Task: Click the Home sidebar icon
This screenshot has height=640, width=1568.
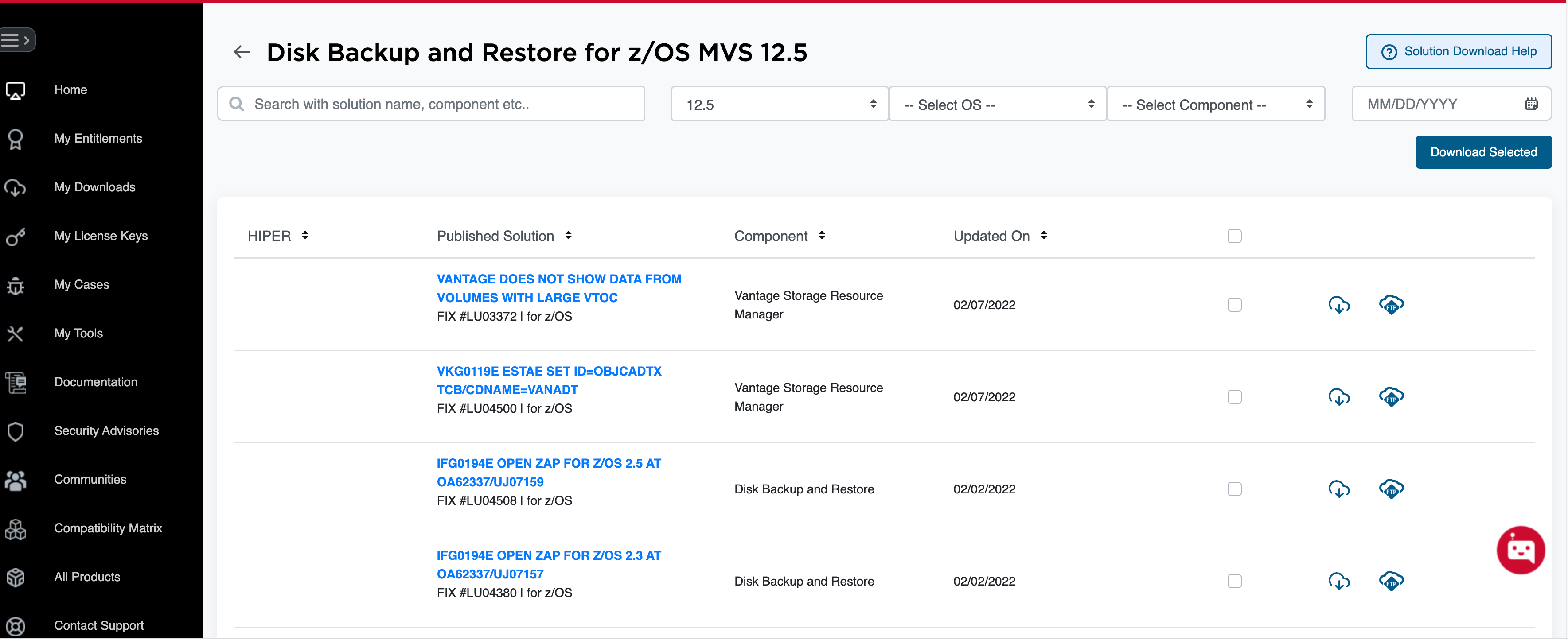Action: tap(15, 90)
